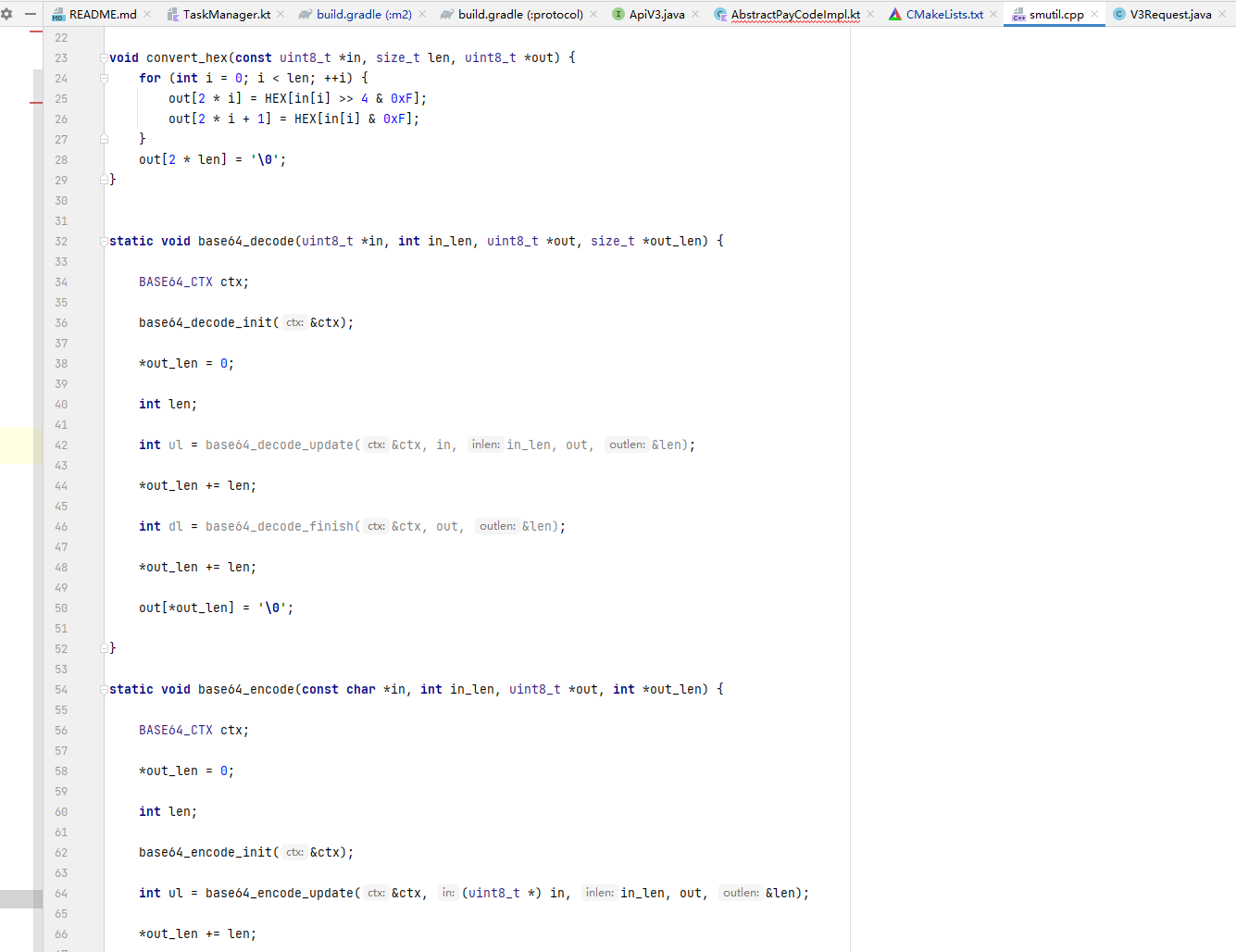Switch to the README.md tab
This screenshot has height=952, width=1236.
(x=103, y=14)
